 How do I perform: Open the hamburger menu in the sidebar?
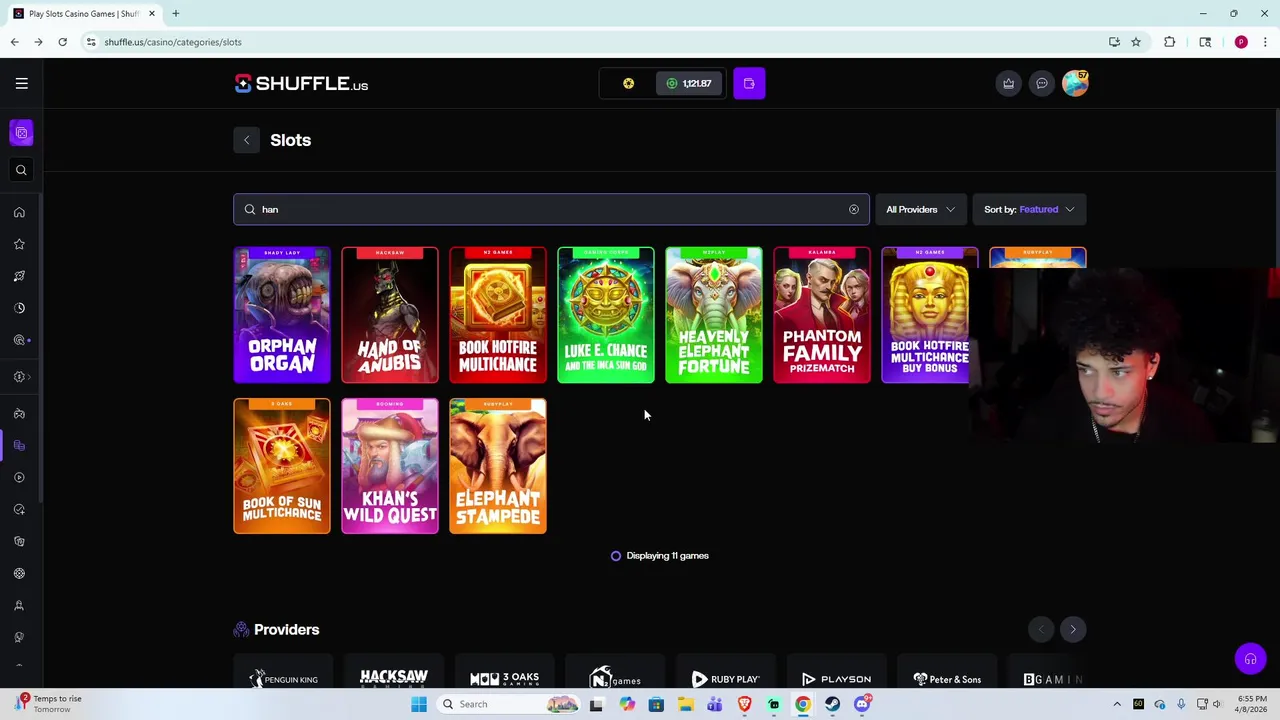tap(21, 84)
